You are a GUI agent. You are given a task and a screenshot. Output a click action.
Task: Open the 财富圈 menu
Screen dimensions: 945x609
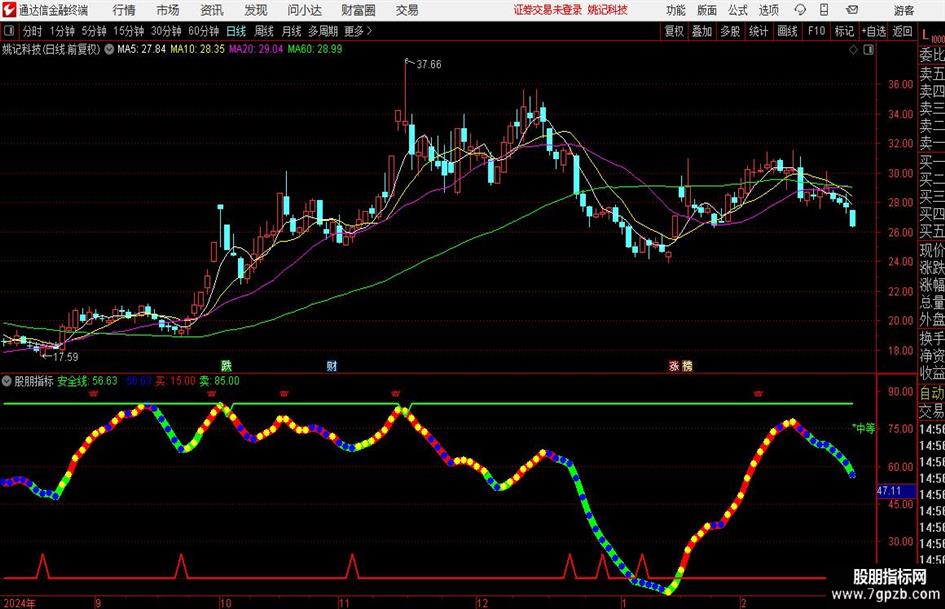[x=359, y=10]
